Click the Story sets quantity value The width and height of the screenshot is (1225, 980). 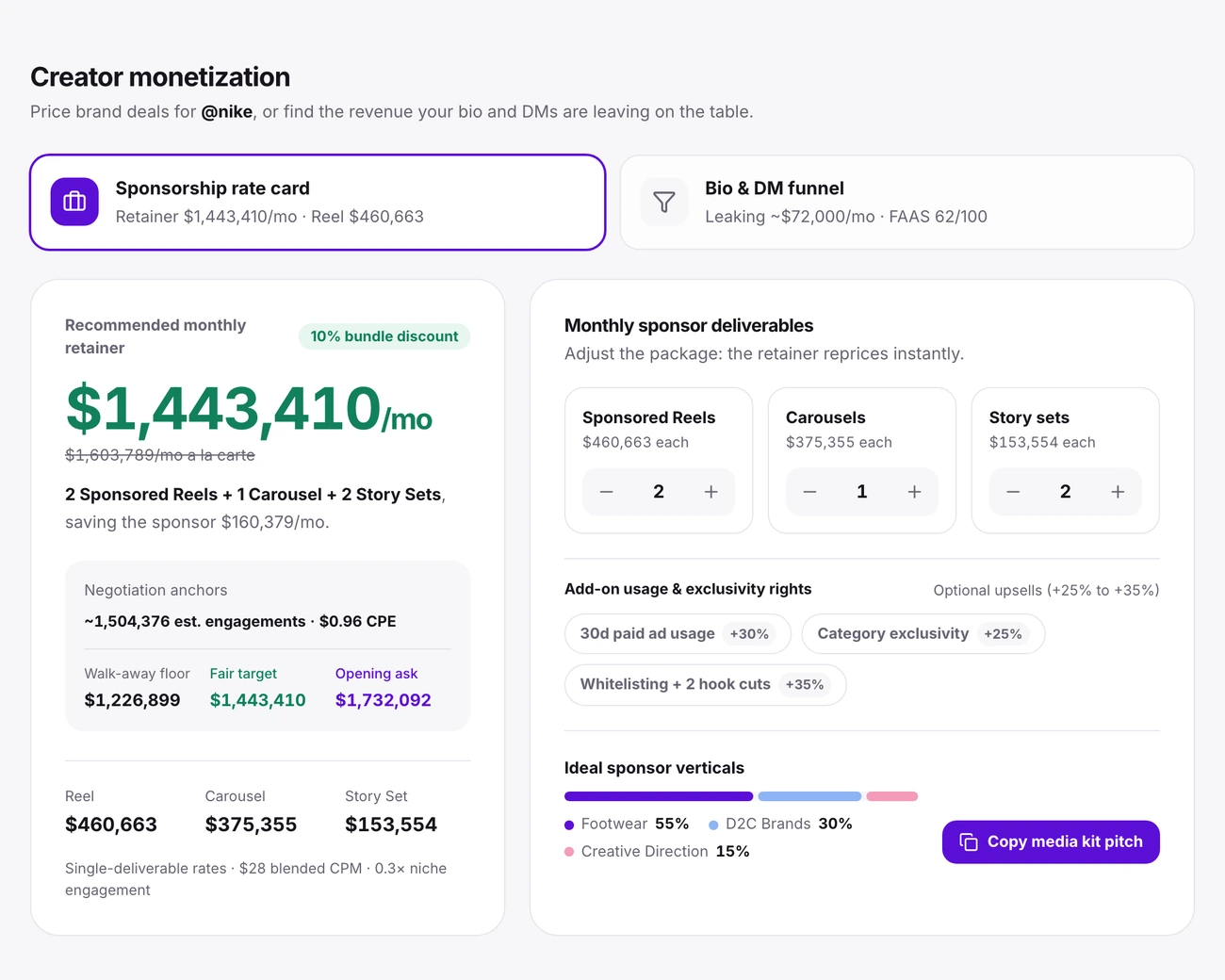[1066, 492]
